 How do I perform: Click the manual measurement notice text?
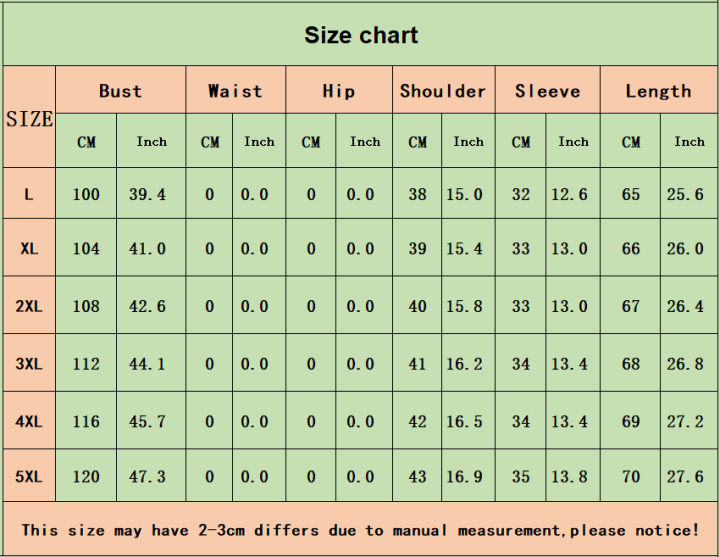(x=360, y=530)
